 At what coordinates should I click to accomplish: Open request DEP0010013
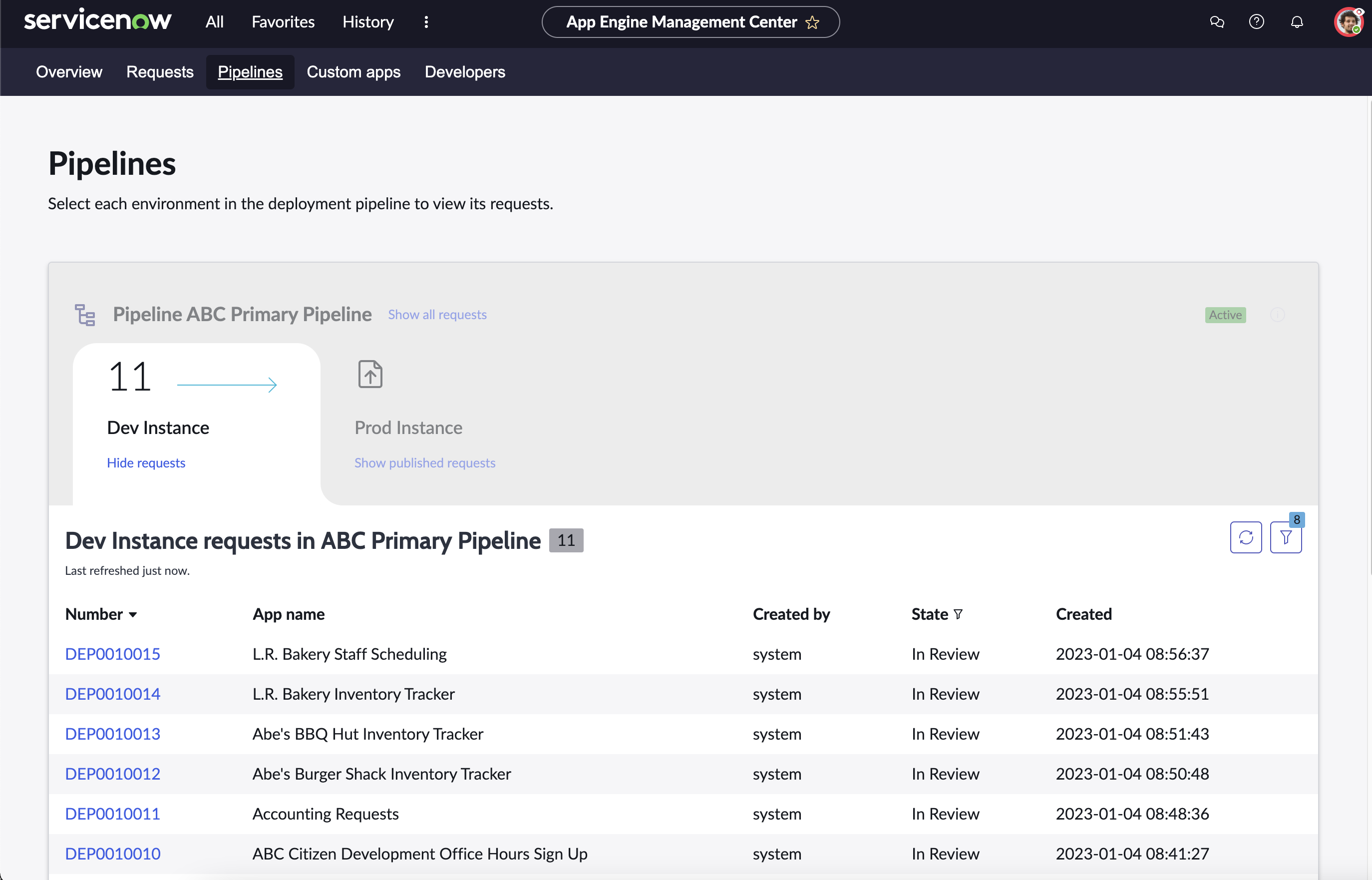click(112, 734)
